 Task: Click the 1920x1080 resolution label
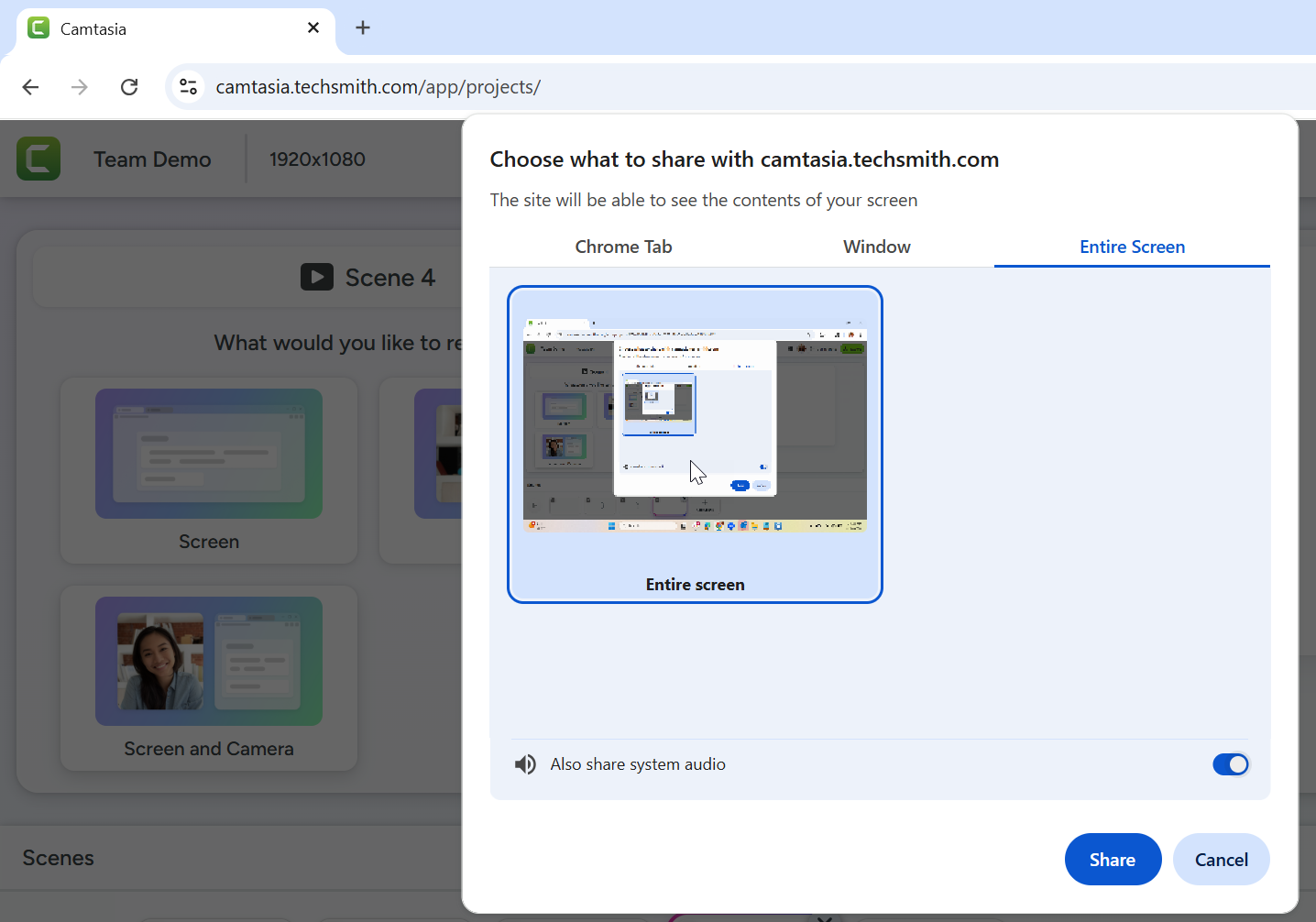pyautogui.click(x=317, y=159)
